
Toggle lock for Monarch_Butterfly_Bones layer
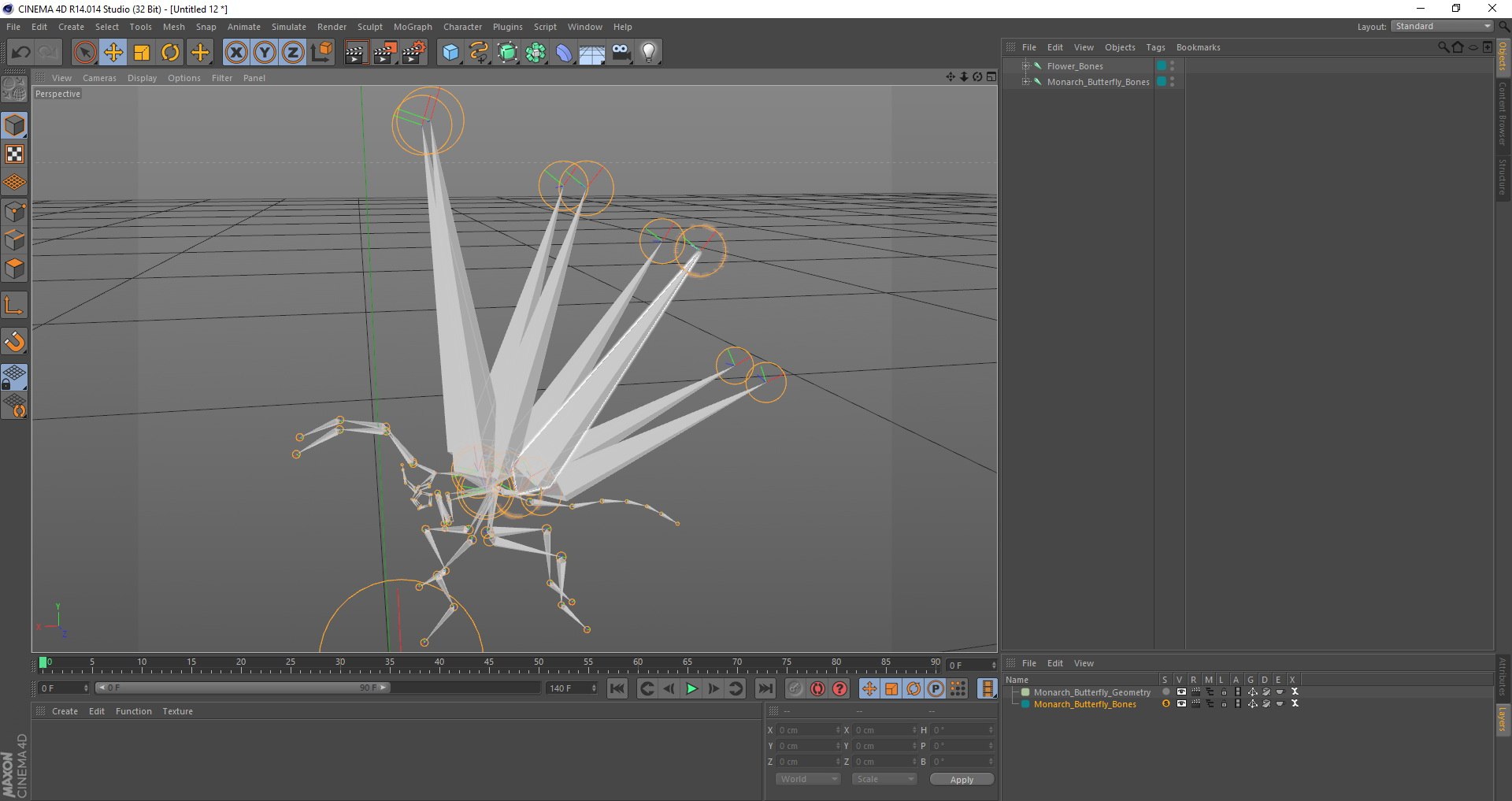[x=1223, y=704]
